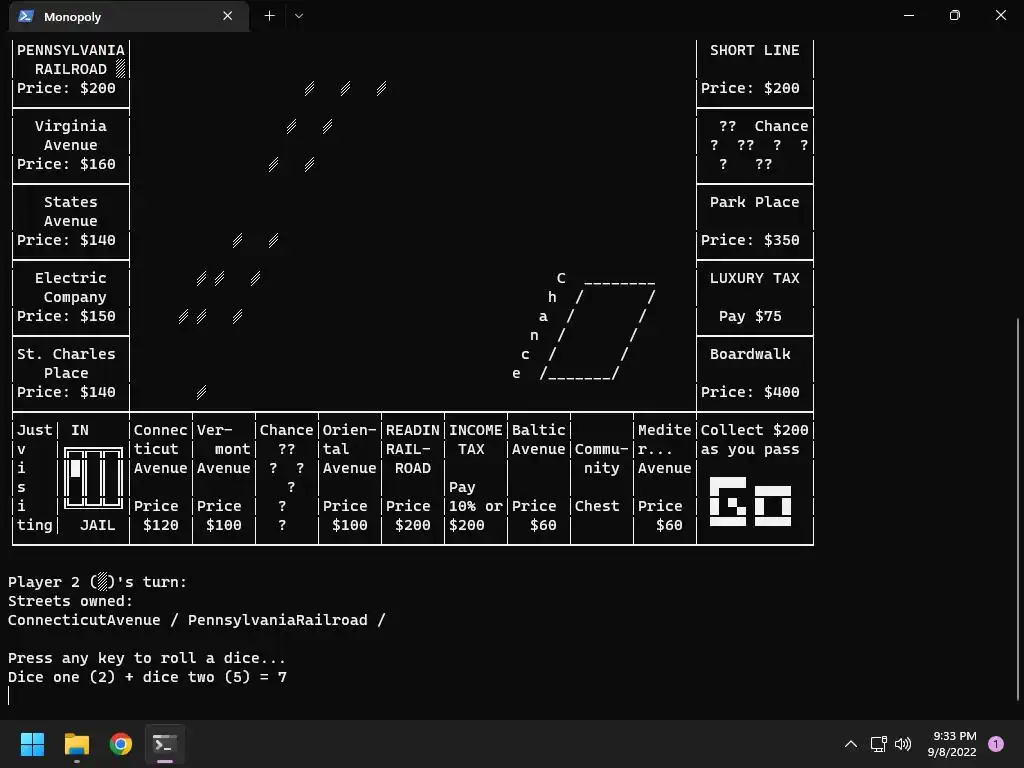Open the tab profile dropdown
This screenshot has height=768, width=1024.
298,16
